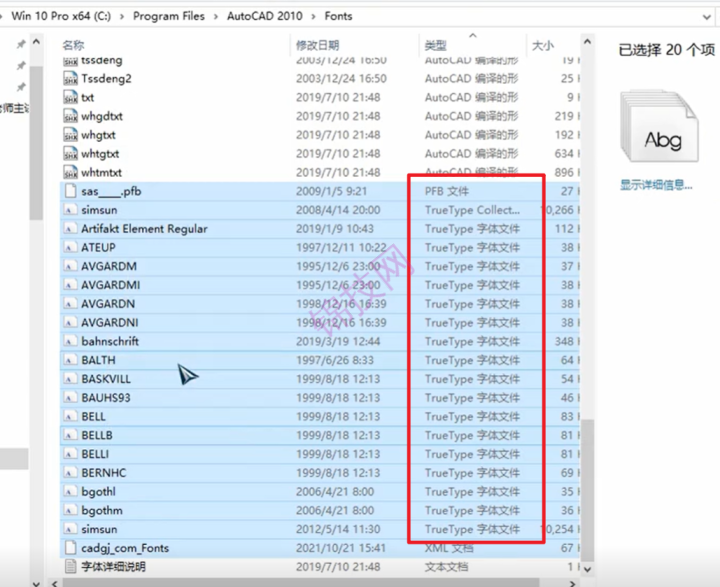Viewport: 720px width, 587px height.
Task: Click the whtgtxt SHX file icon
Action: pyautogui.click(x=70, y=154)
